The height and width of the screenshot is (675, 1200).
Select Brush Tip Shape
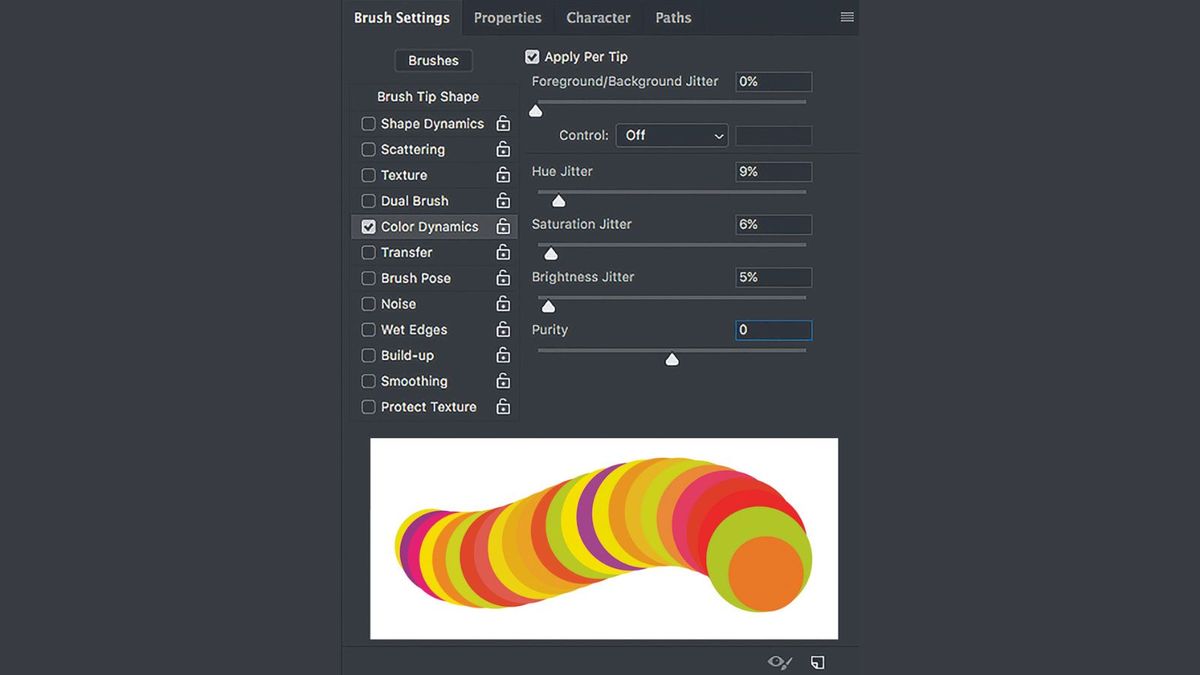[x=430, y=96]
